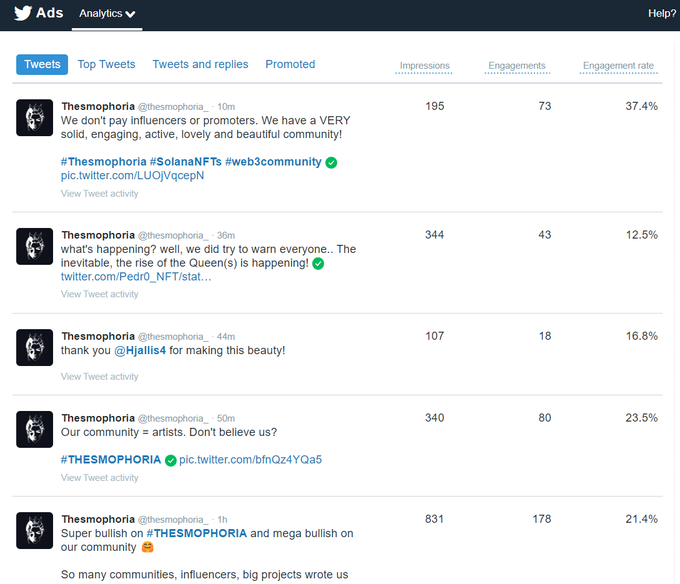Click the Engagements column header
This screenshot has height=584, width=680.
(517, 65)
